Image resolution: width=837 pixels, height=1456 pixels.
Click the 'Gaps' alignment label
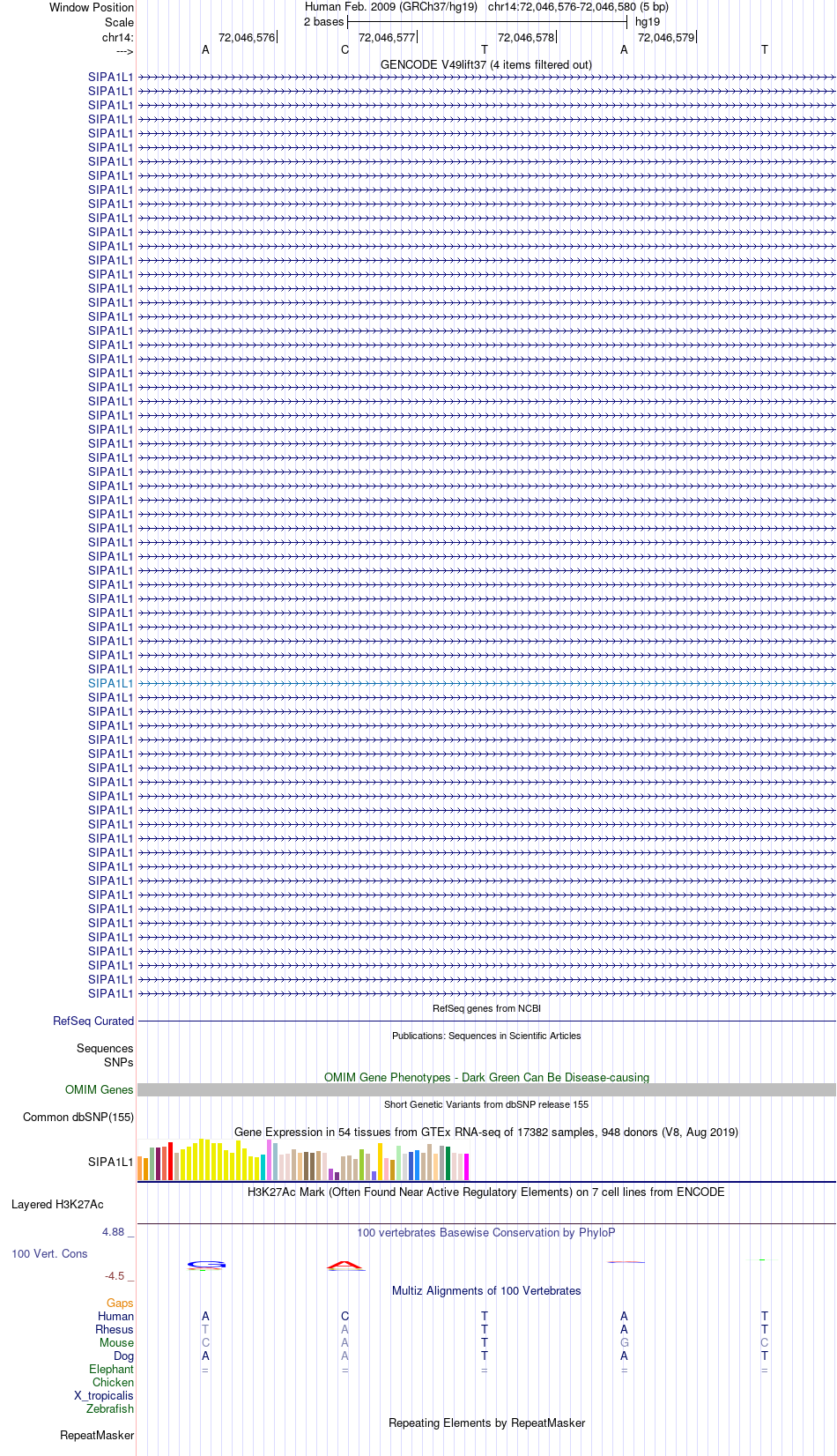(x=120, y=1303)
